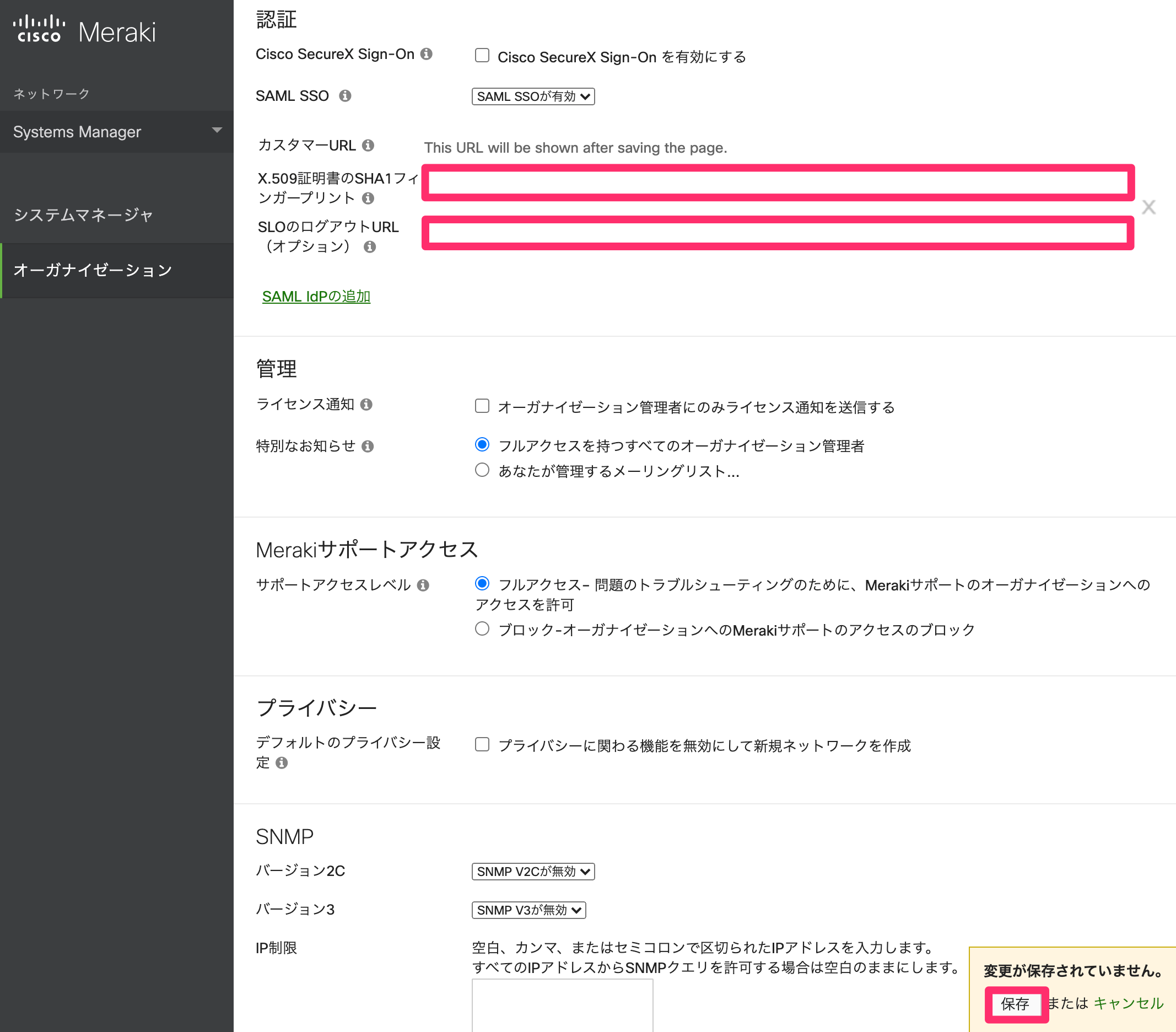The width and height of the screenshot is (1176, 1032).
Task: Click info icon next to カスタマーURL
Action: tap(368, 146)
